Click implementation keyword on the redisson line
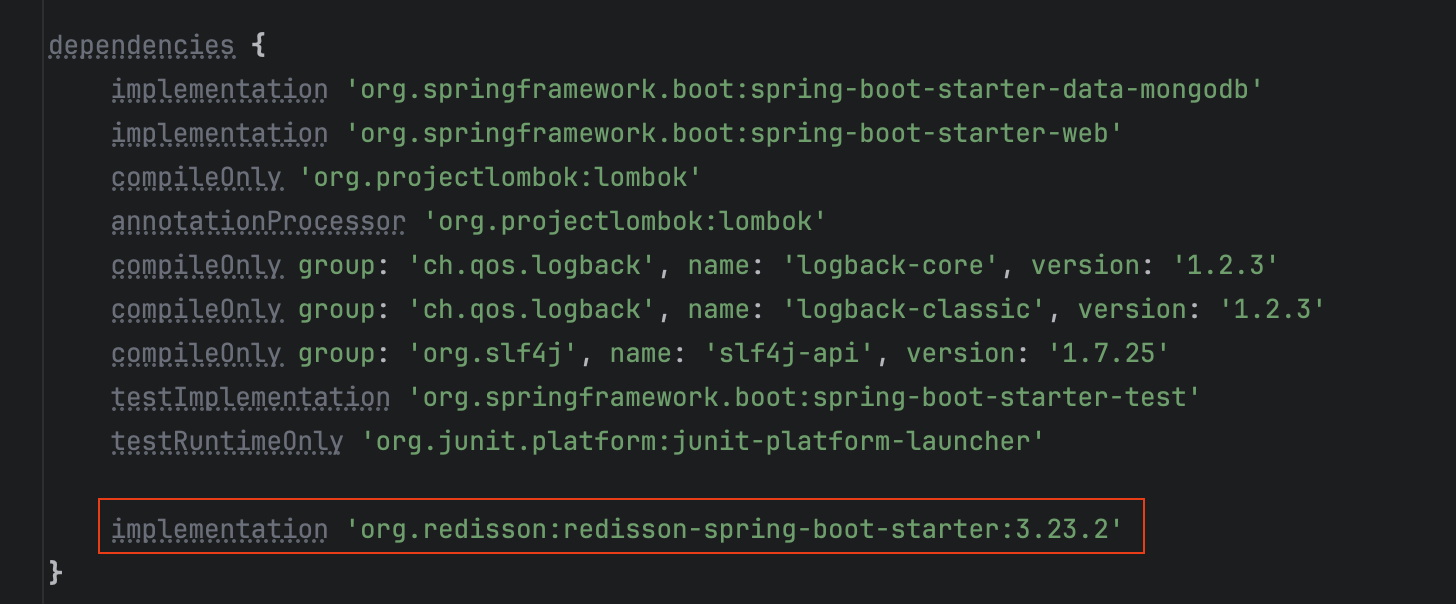Viewport: 1456px width, 604px height. point(219,530)
